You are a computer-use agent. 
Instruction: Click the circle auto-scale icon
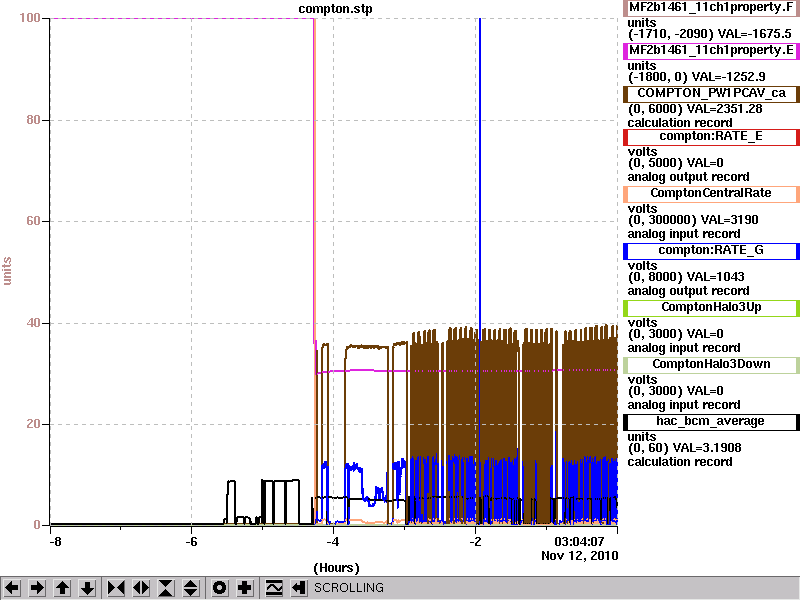(220, 588)
